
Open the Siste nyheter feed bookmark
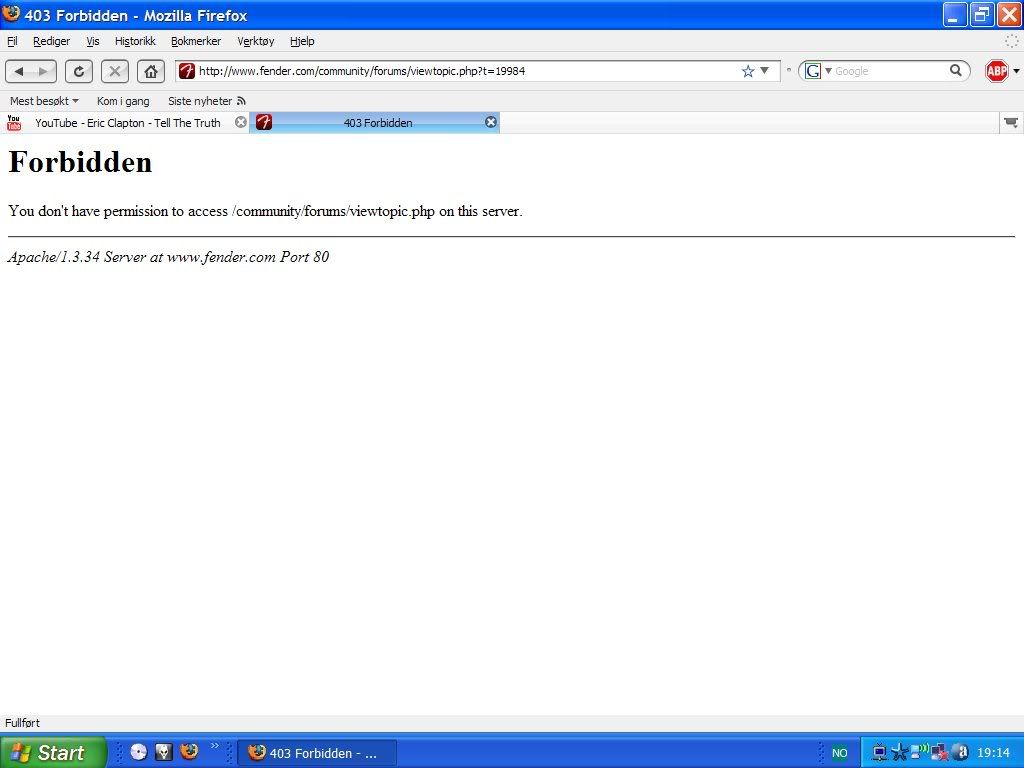click(206, 101)
